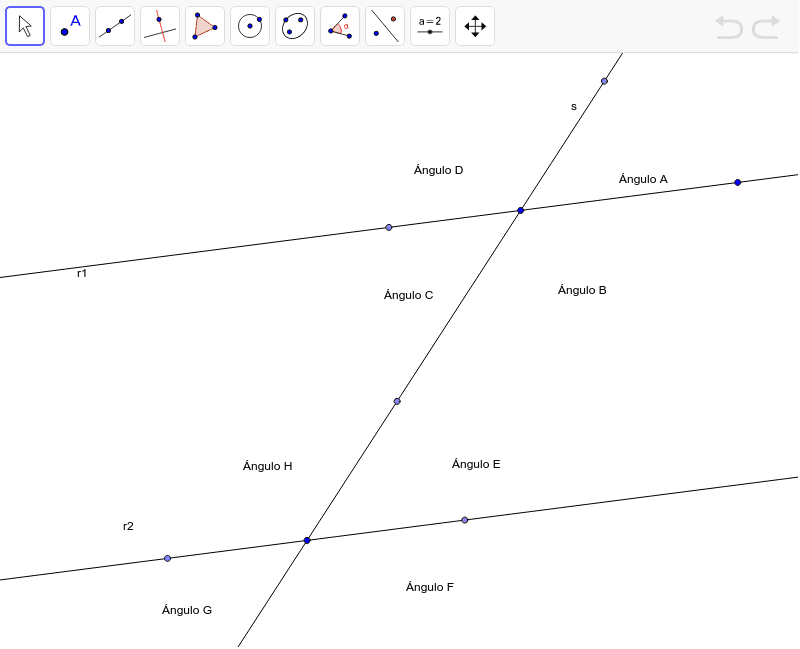
Task: Select intersection point of s and r1
Action: [520, 210]
